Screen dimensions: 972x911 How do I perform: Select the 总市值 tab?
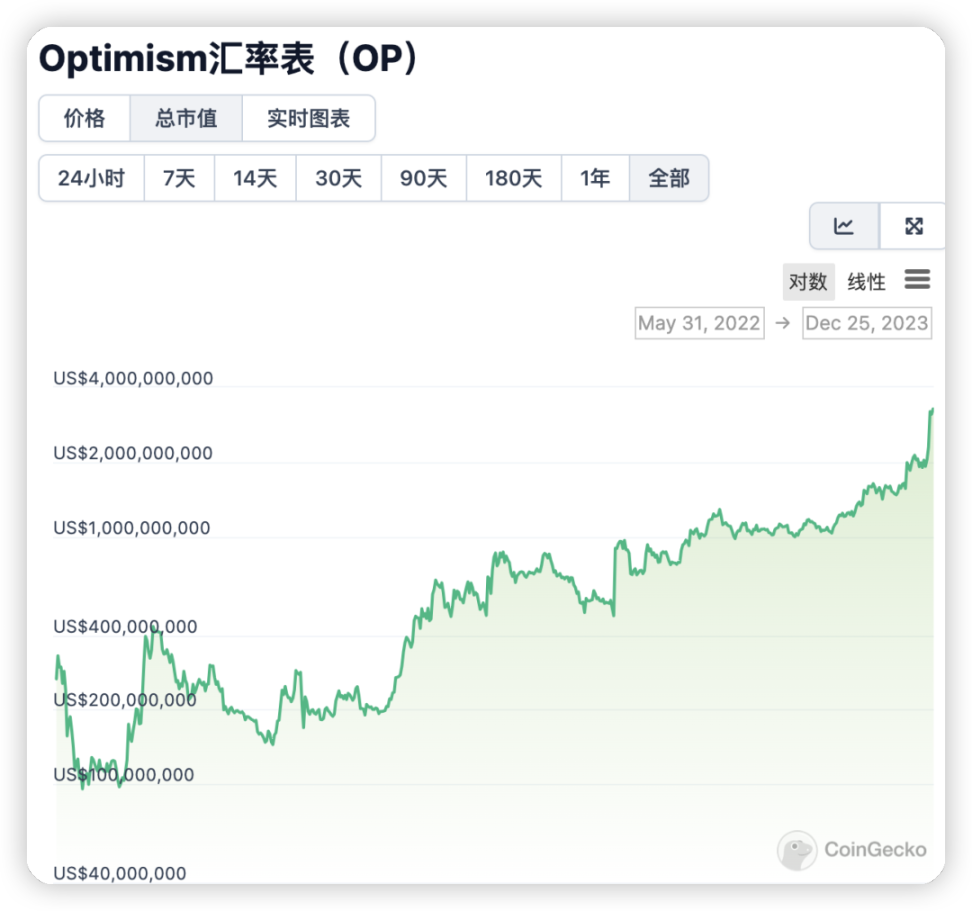pos(186,118)
